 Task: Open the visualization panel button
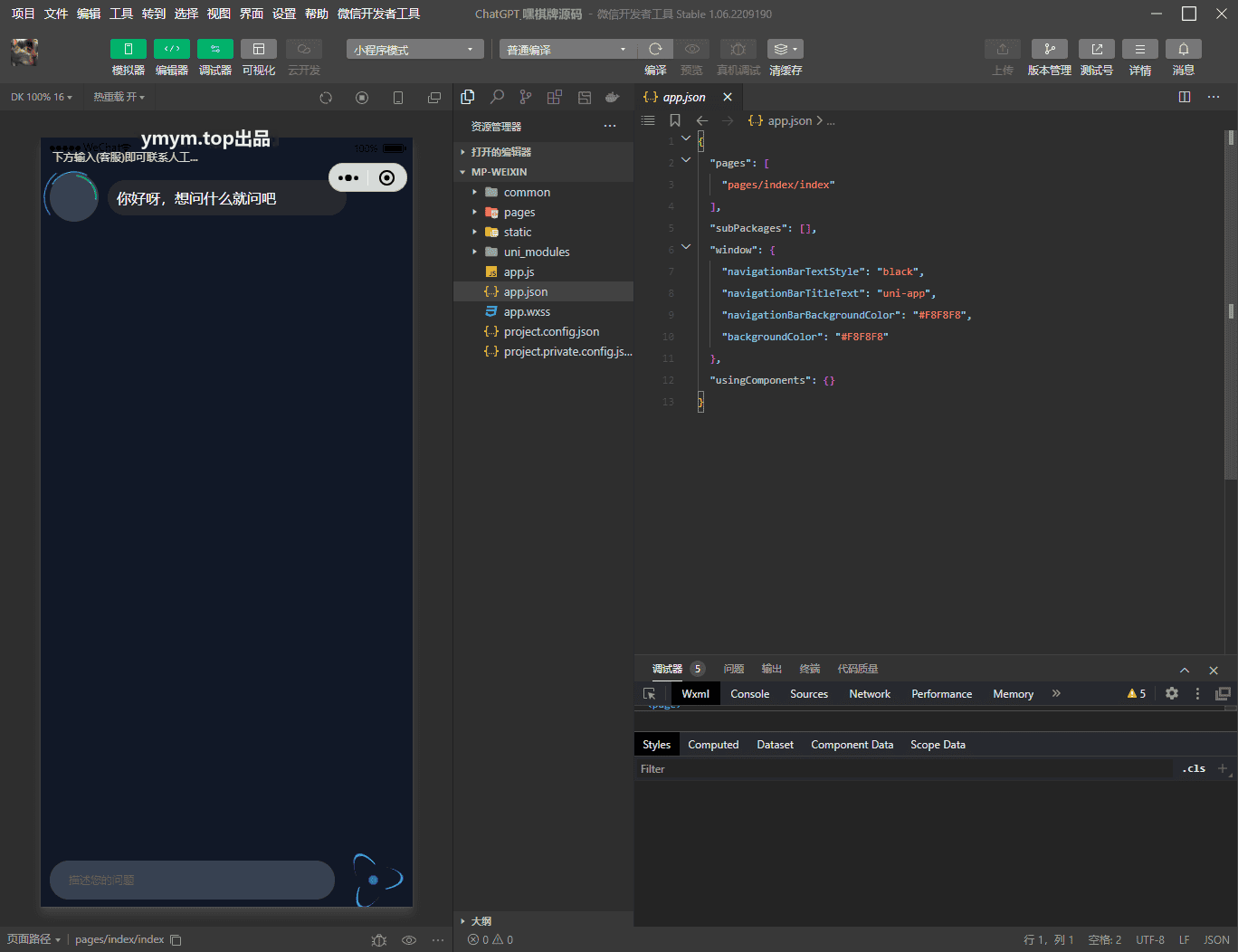259,49
